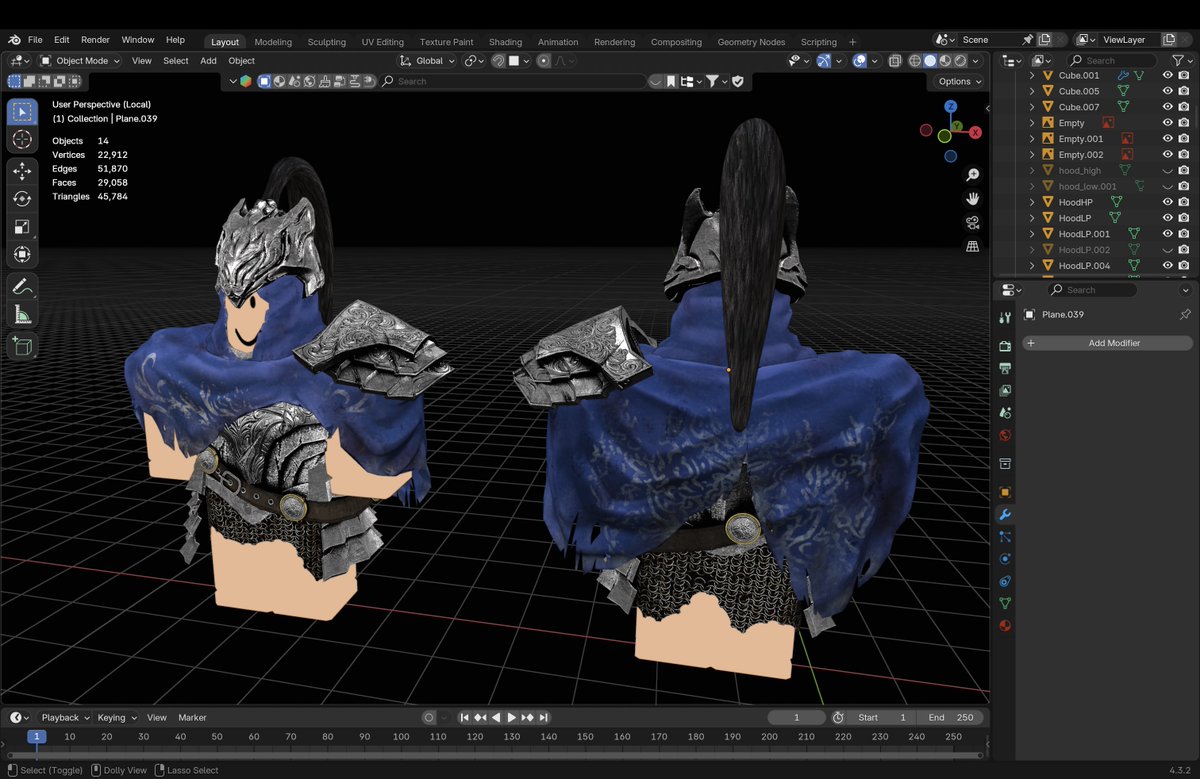This screenshot has height=779, width=1200.
Task: Open the shading options dropdown arrow
Action: (977, 61)
